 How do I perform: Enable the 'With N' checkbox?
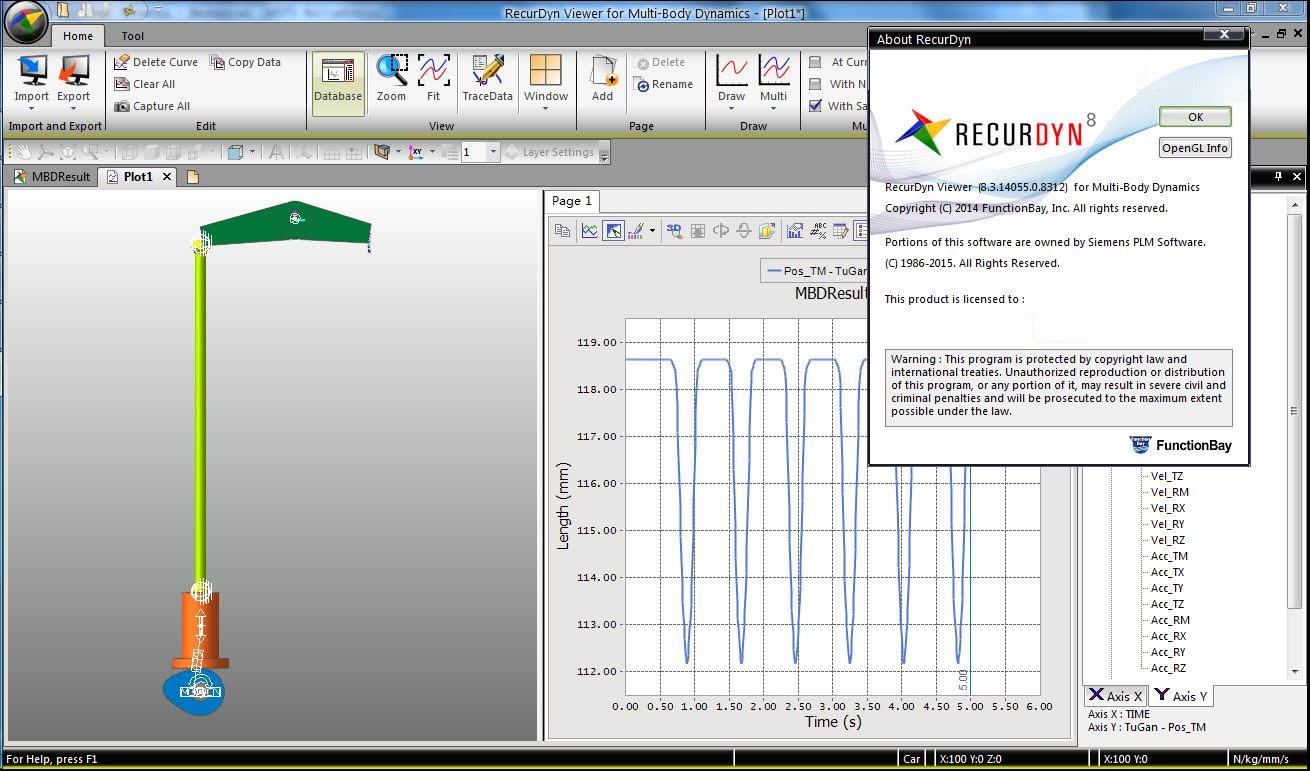click(816, 84)
